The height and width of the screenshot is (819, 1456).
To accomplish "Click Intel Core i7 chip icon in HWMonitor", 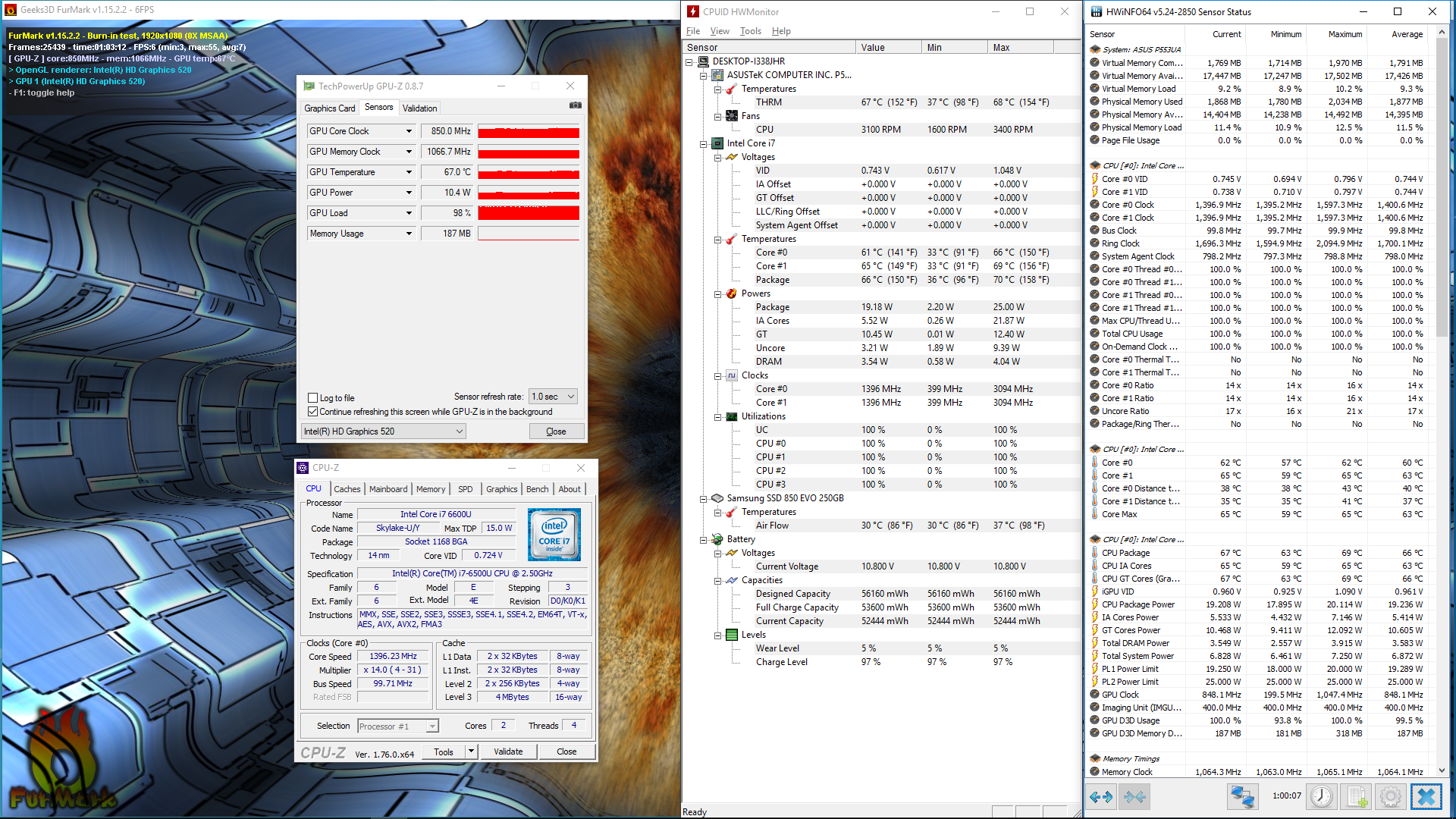I will click(x=717, y=143).
